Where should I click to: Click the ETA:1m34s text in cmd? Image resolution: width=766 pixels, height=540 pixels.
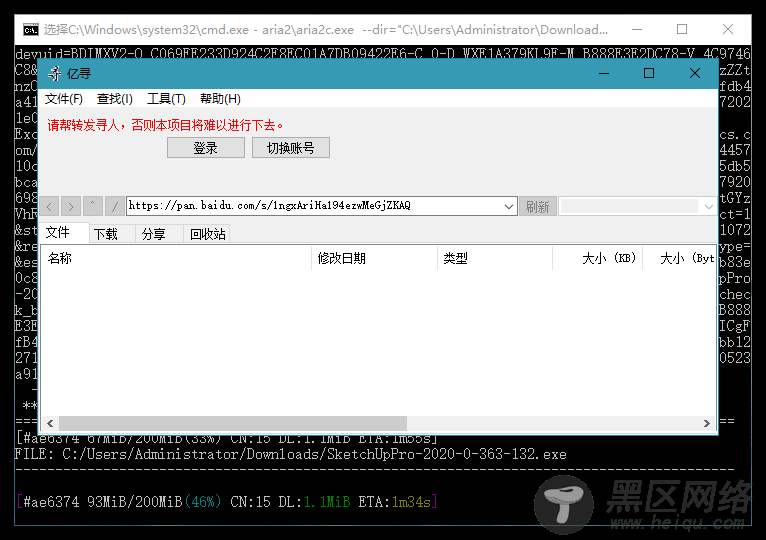click(395, 502)
